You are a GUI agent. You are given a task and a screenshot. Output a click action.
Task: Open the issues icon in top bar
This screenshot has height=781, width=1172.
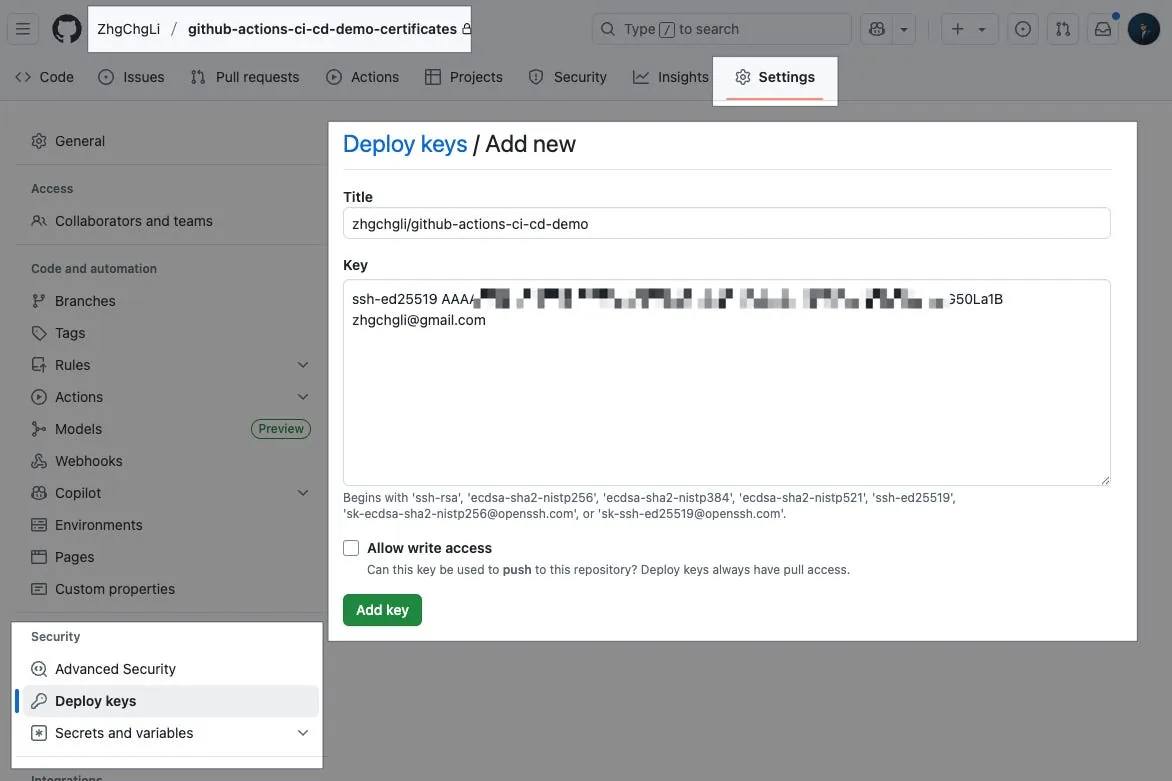click(x=1022, y=29)
